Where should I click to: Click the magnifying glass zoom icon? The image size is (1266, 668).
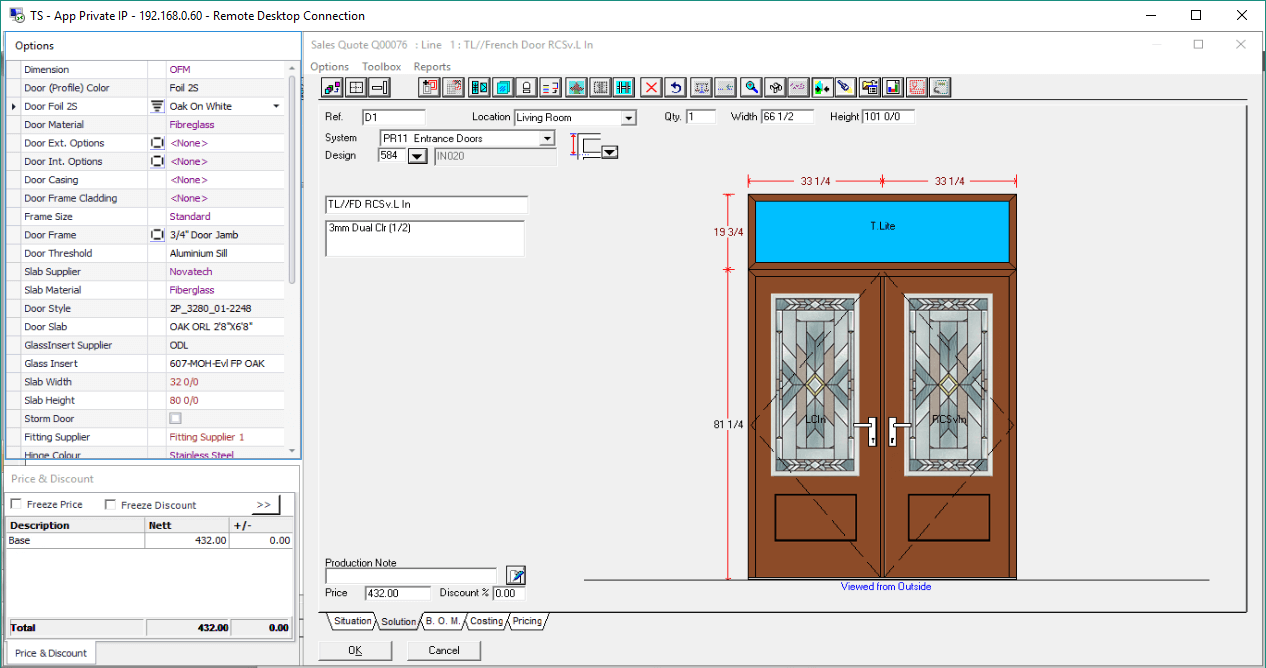[x=750, y=87]
